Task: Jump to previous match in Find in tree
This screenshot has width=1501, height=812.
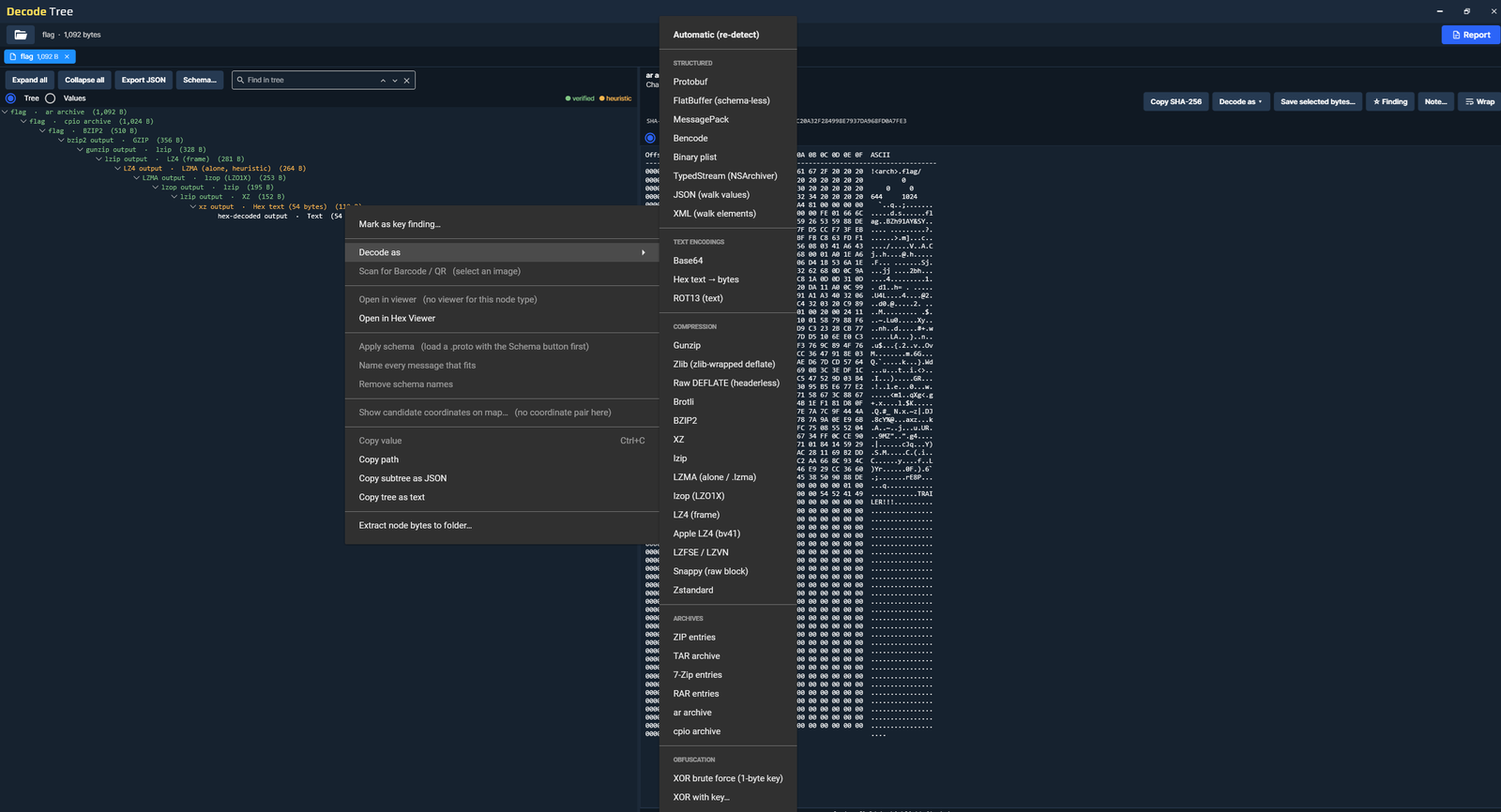Action: coord(383,81)
